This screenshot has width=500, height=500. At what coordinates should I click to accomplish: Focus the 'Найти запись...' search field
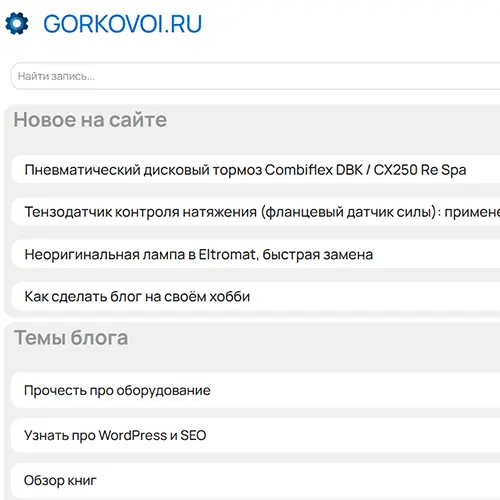coord(255,76)
